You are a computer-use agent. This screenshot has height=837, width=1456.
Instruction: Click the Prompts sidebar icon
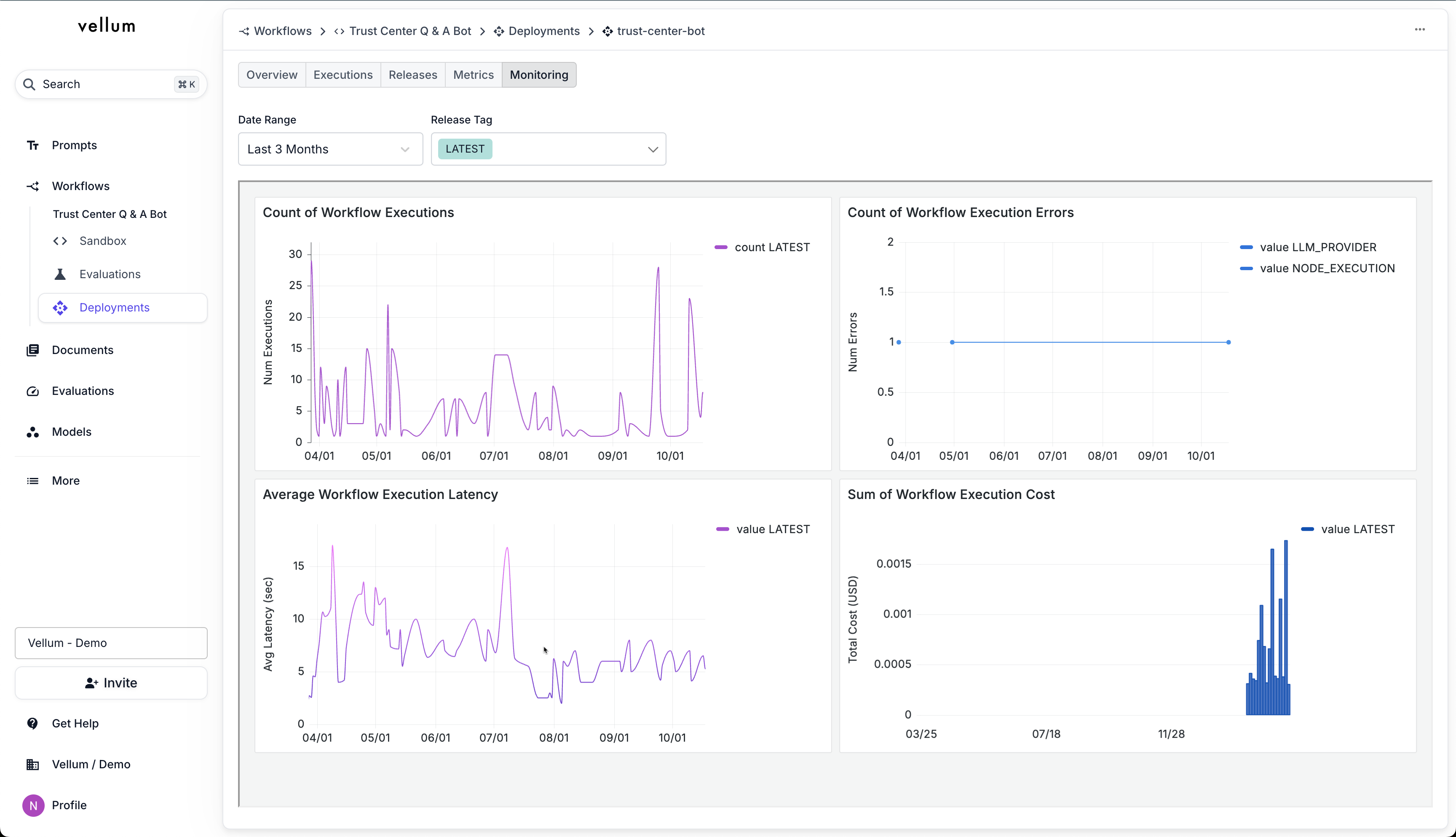click(x=33, y=145)
